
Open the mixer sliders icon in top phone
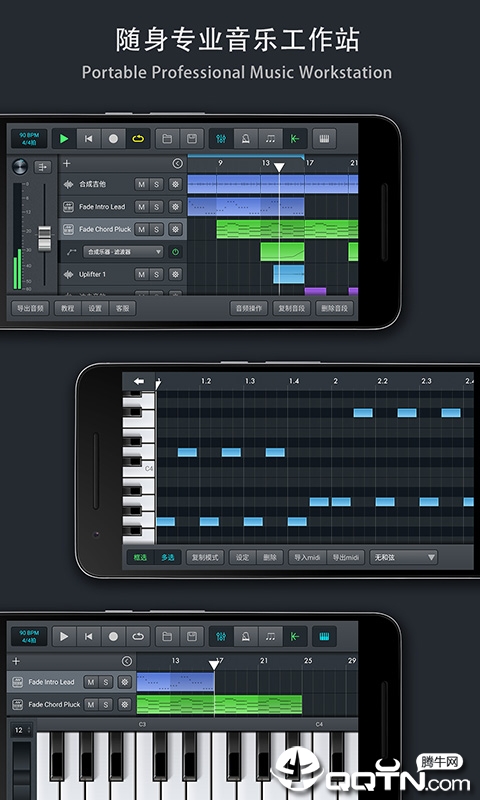pos(221,139)
